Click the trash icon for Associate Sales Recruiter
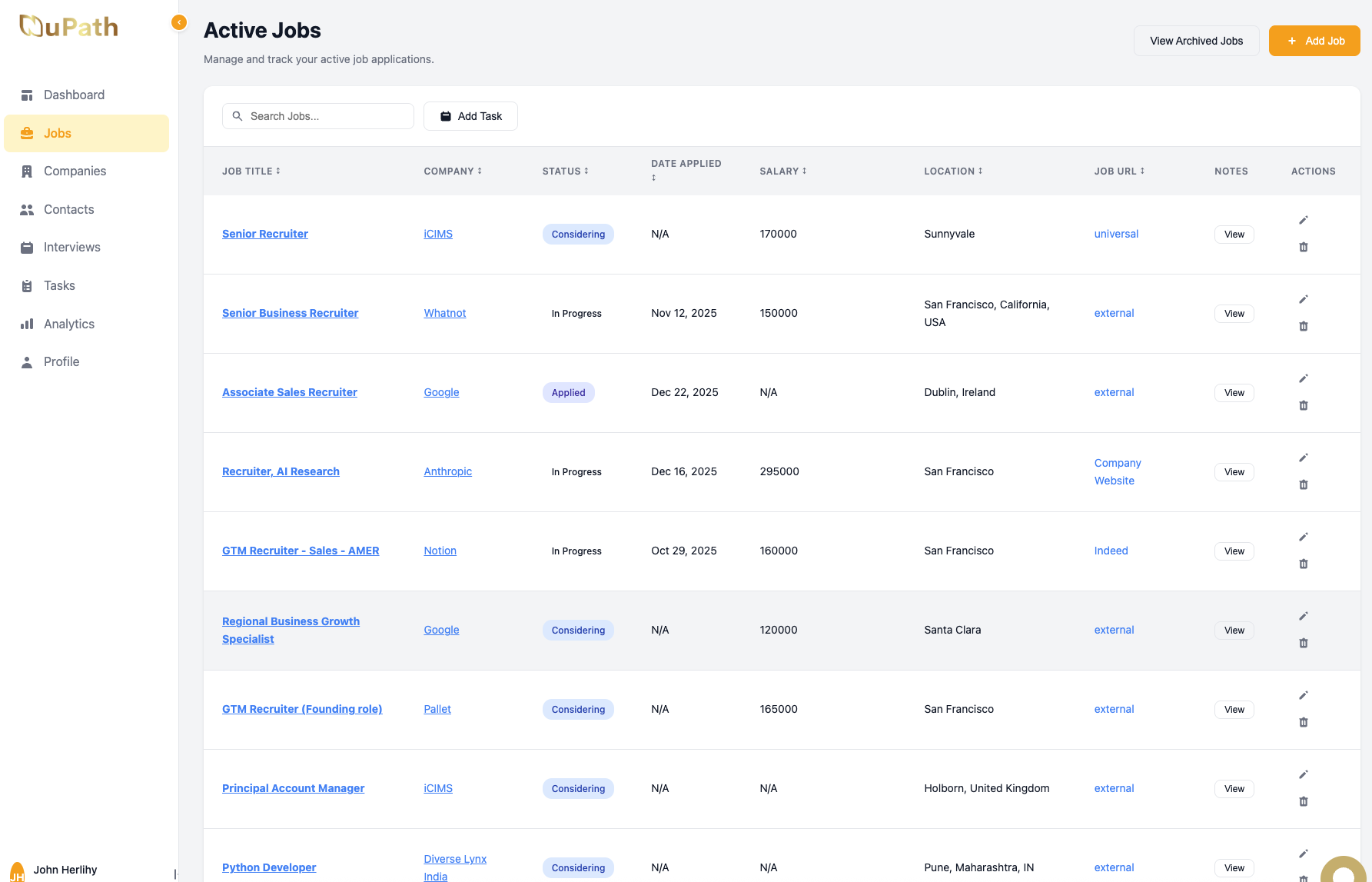This screenshot has height=882, width=1372. [x=1303, y=405]
